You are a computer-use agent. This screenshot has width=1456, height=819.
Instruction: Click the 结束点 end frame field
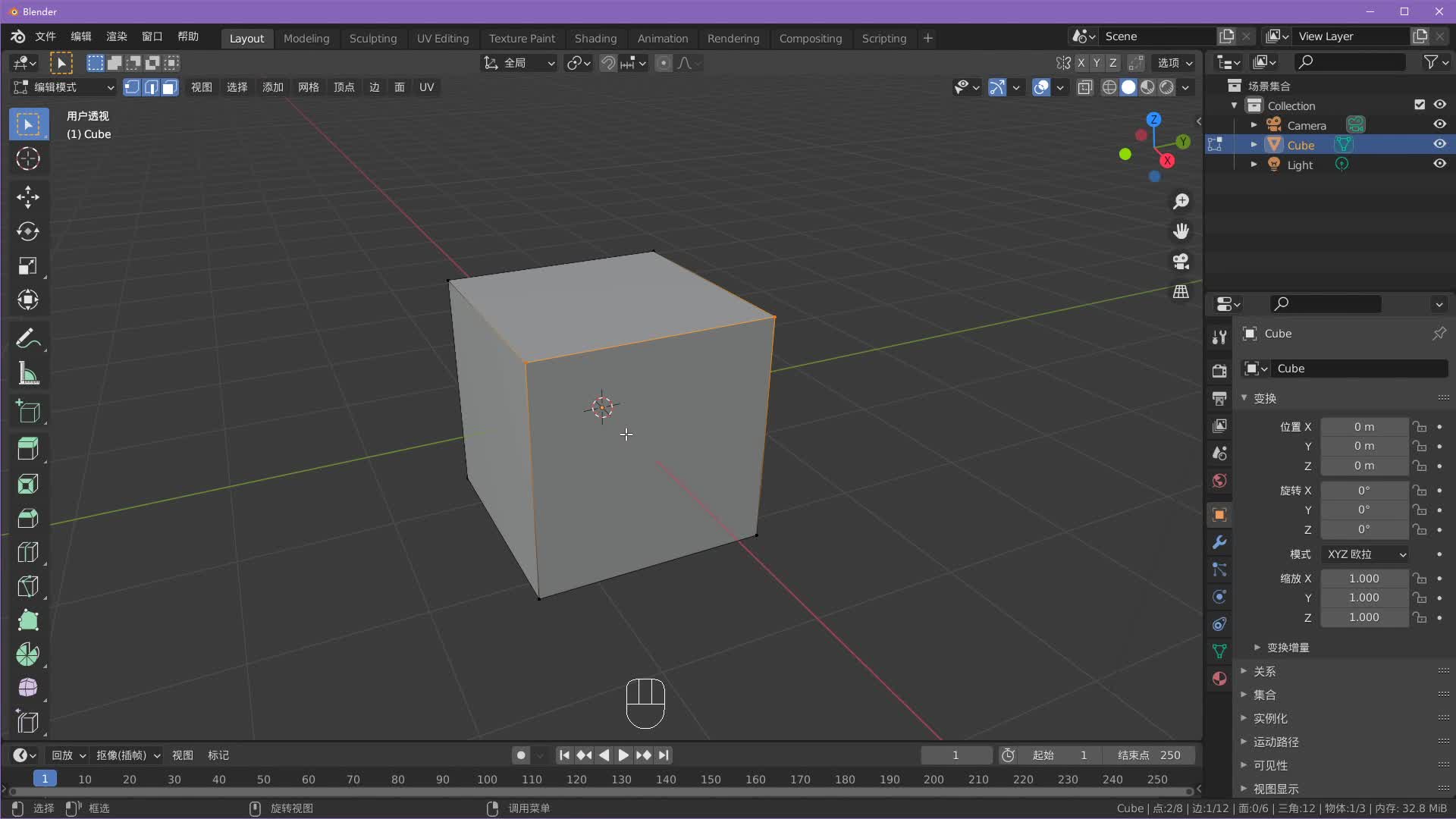[1150, 755]
